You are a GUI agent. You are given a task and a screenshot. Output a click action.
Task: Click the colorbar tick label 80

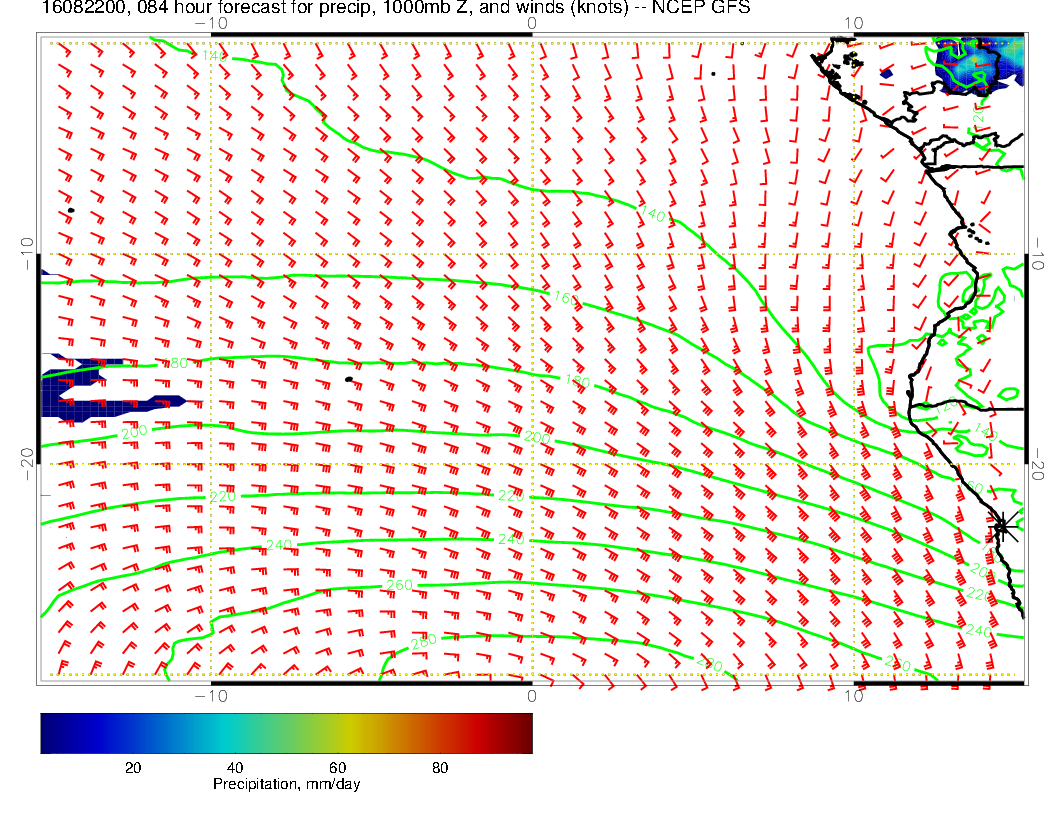click(439, 768)
